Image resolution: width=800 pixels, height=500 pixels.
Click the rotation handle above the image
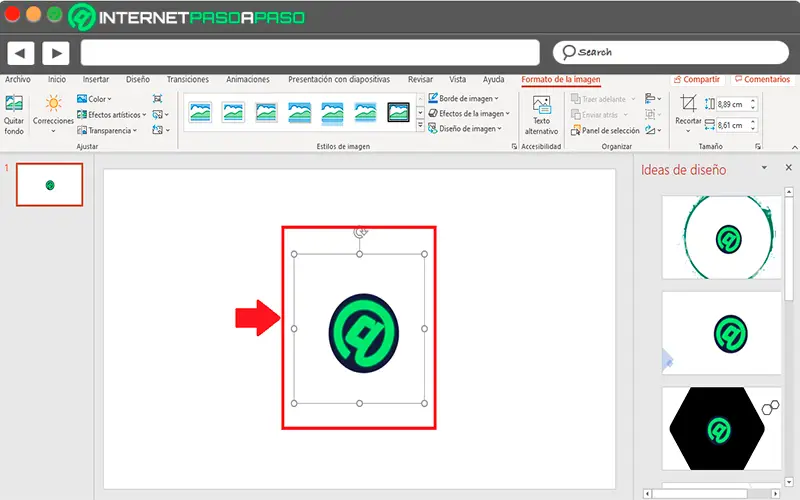coord(360,232)
